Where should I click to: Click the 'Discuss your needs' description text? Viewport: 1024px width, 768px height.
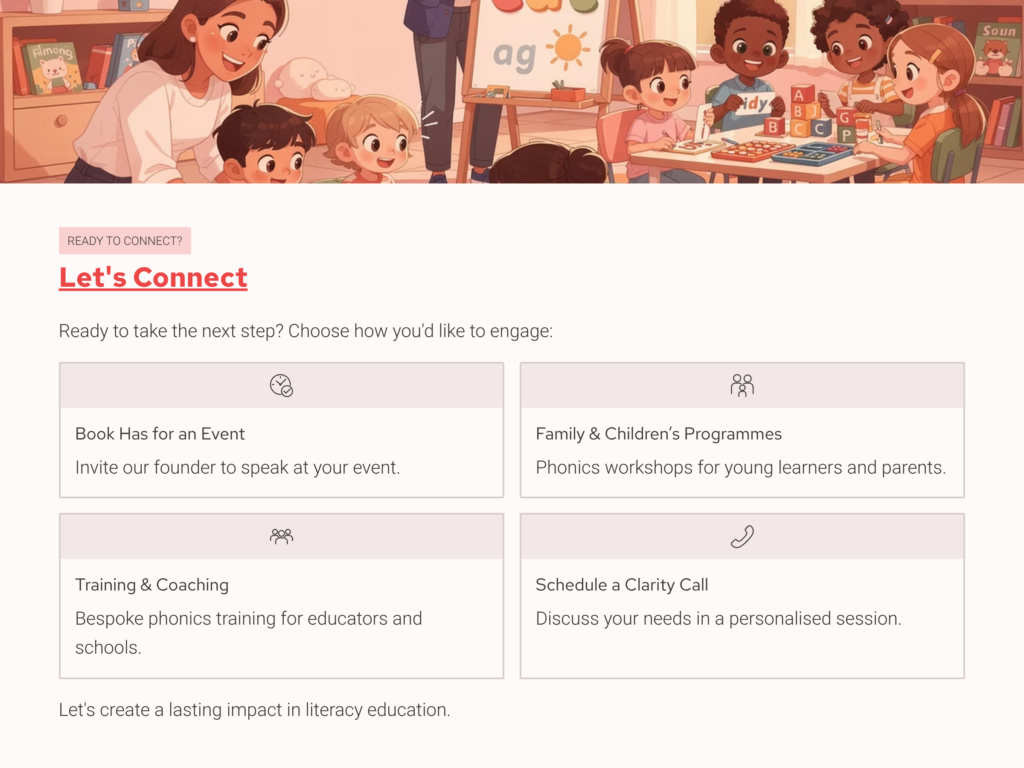point(718,618)
